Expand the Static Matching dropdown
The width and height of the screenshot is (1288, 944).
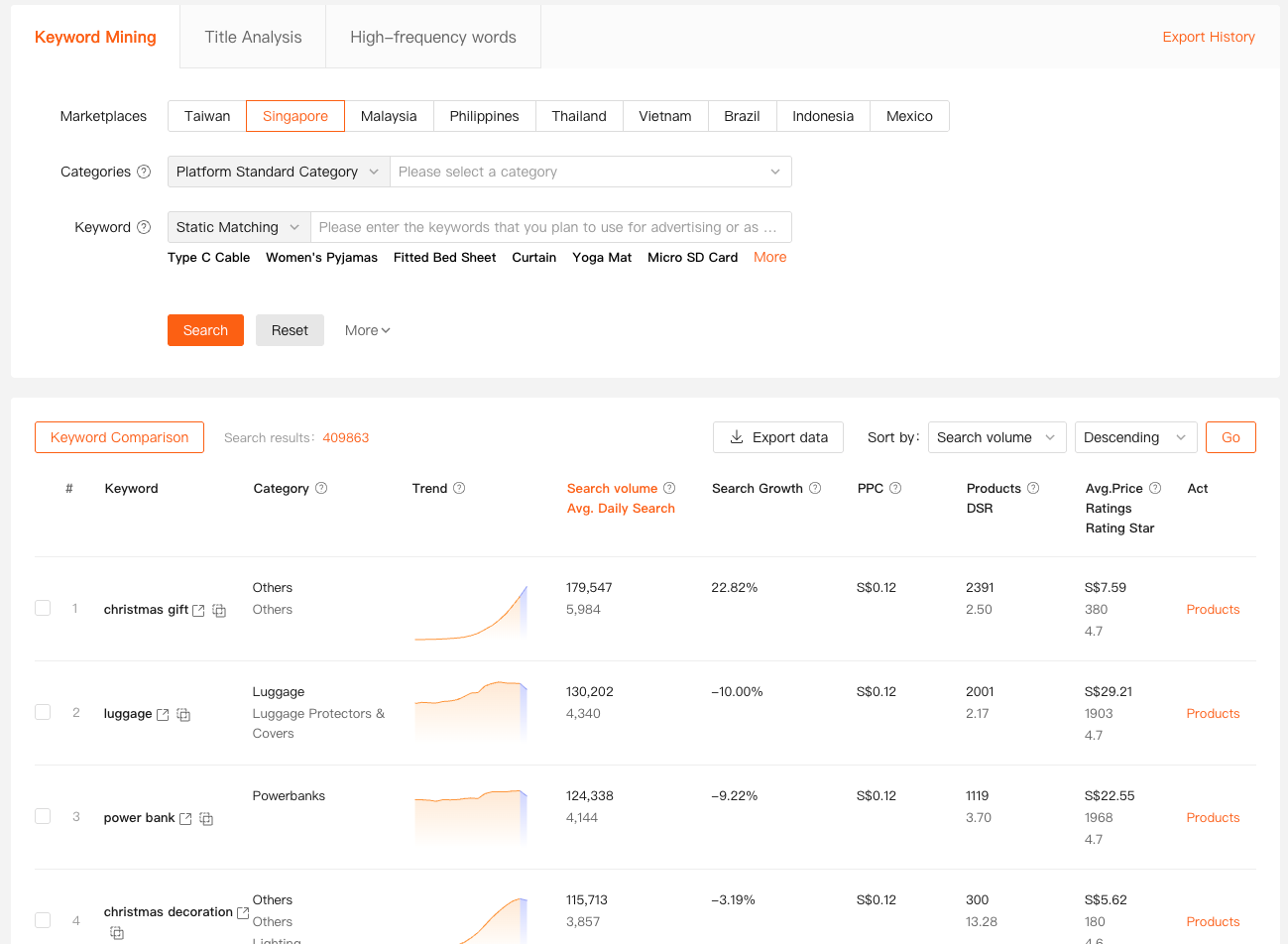click(238, 227)
